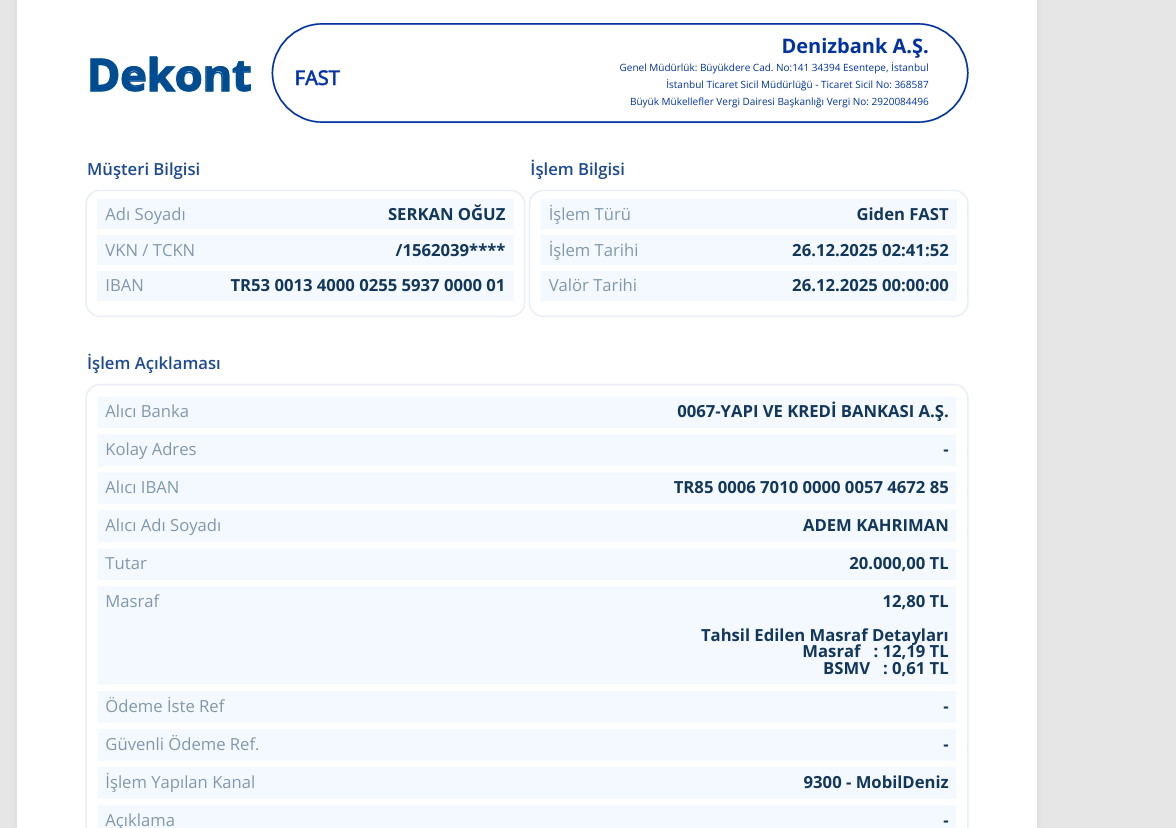
Task: Click the İşlem Yapılan Kanal label
Action: (180, 782)
